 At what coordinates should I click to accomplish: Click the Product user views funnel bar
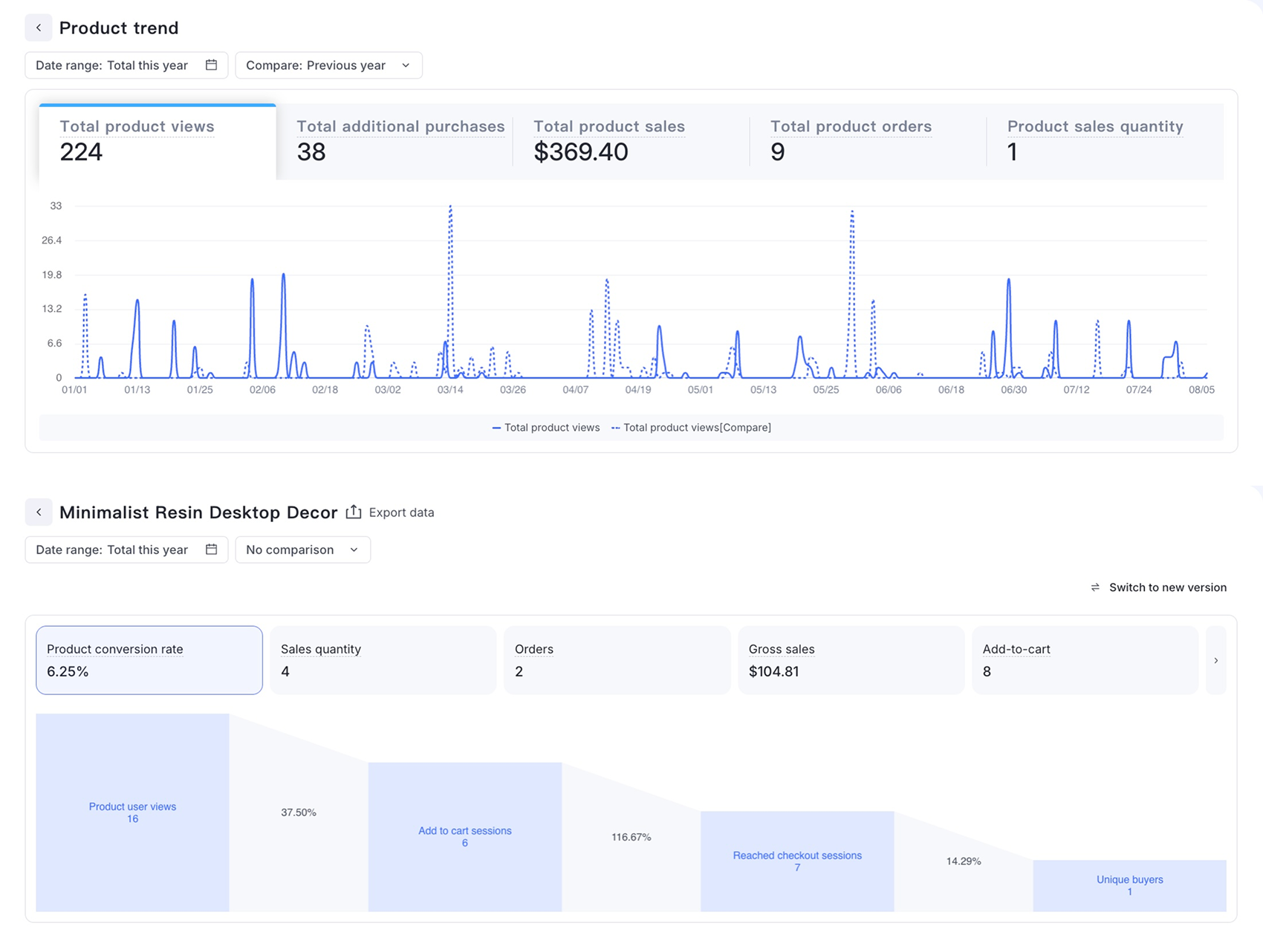click(x=132, y=812)
